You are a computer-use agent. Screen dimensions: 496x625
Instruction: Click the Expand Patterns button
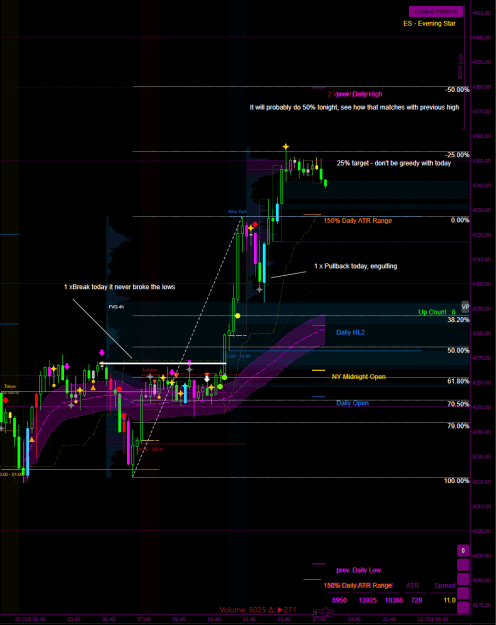(x=436, y=12)
